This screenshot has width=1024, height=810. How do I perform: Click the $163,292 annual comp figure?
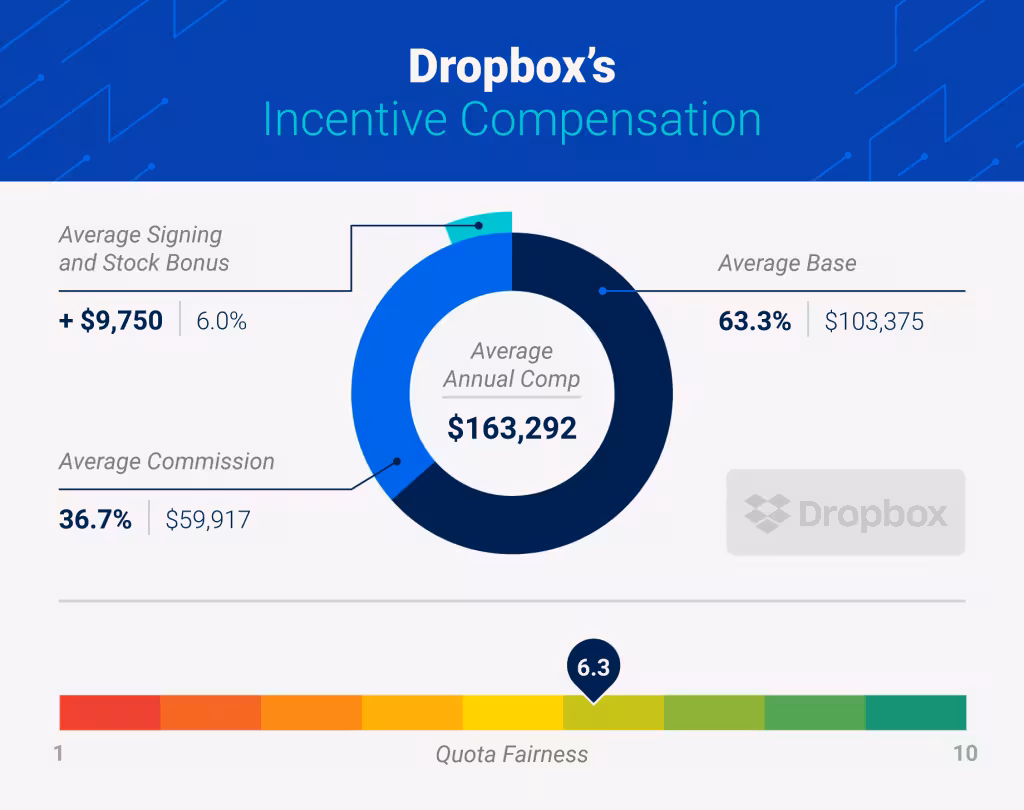[x=512, y=428]
